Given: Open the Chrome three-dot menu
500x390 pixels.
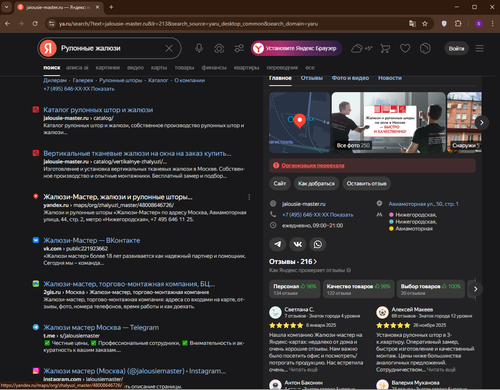Looking at the screenshot, I should [492, 24].
